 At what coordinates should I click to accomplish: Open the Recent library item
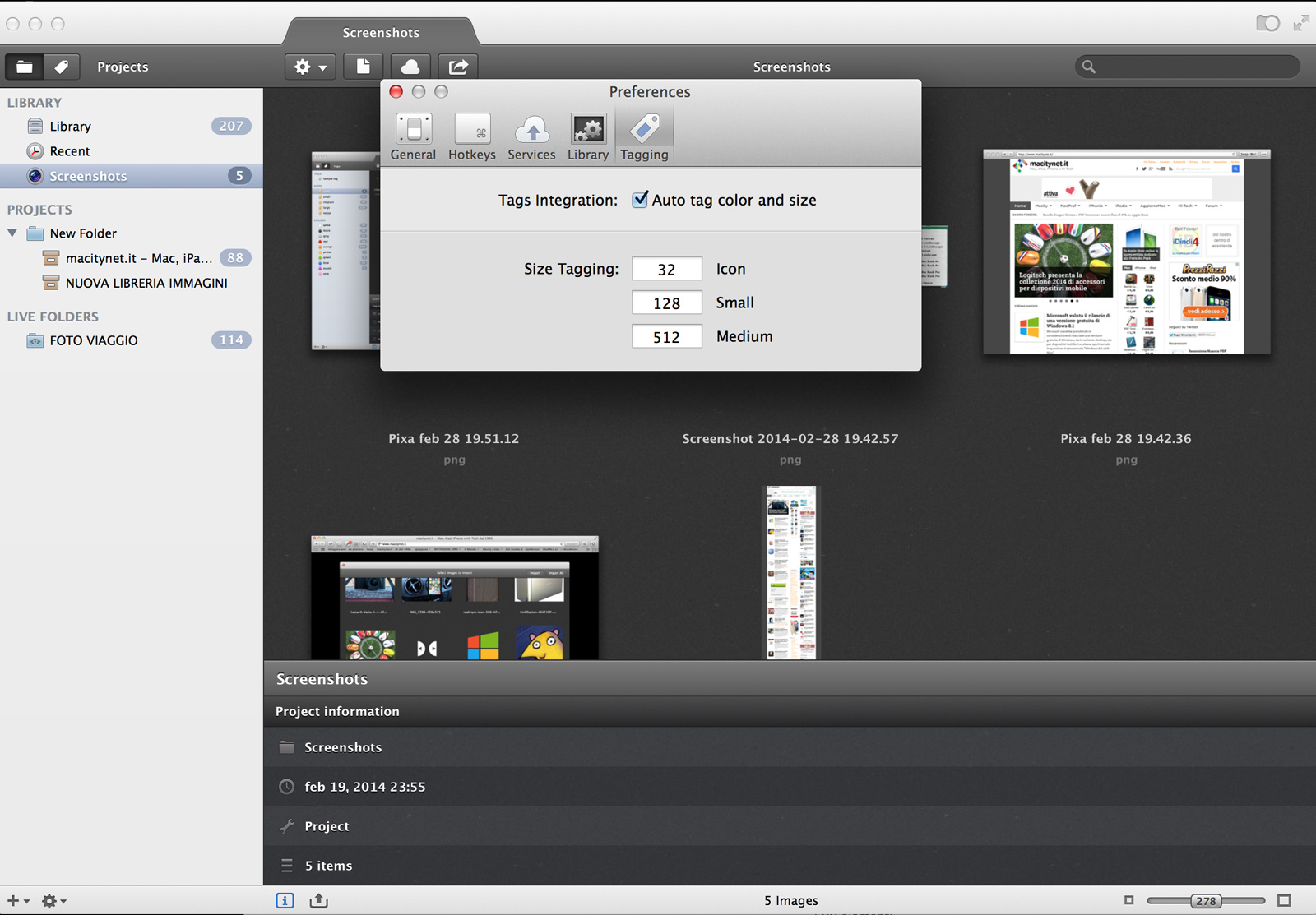70,151
